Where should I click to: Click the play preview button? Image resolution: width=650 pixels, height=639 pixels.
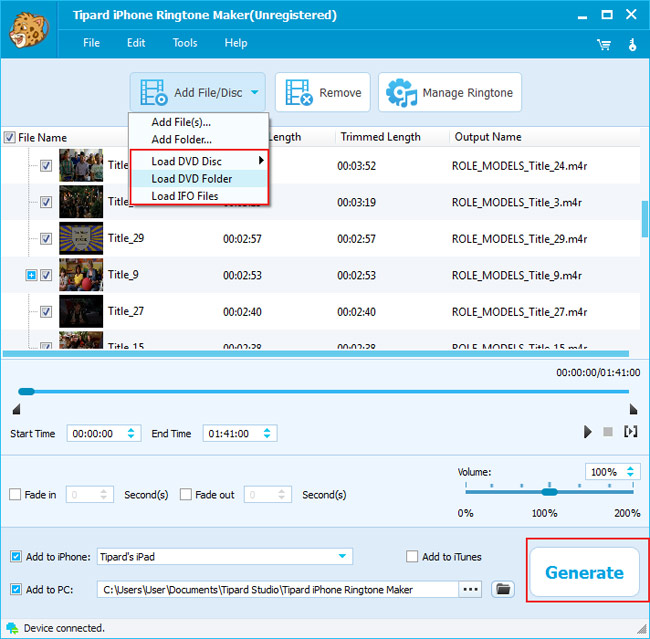coord(587,432)
